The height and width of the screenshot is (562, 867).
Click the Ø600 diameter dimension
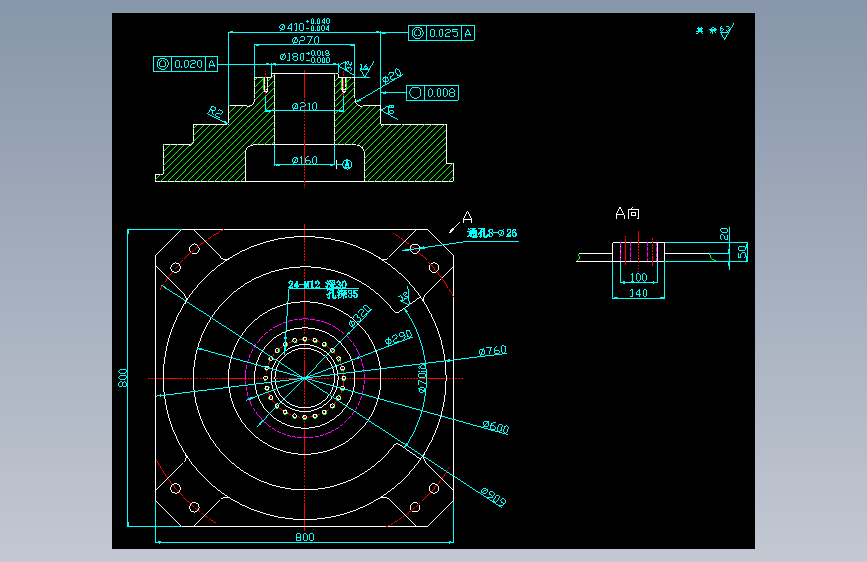[495, 427]
